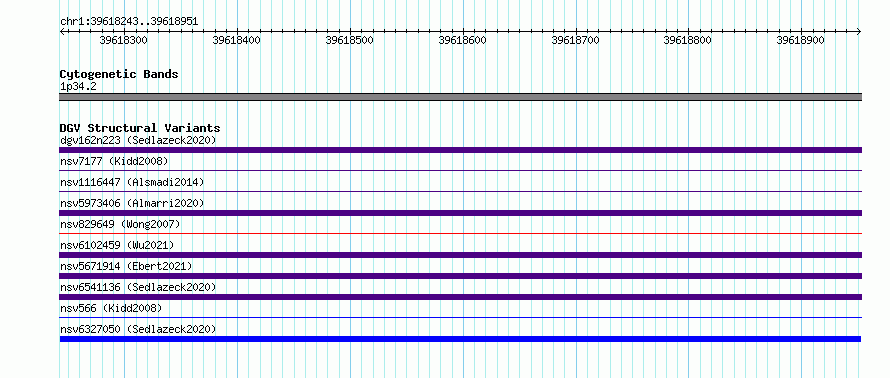
Task: Click the right arrowhead of the ruler
Action: [x=858, y=32]
